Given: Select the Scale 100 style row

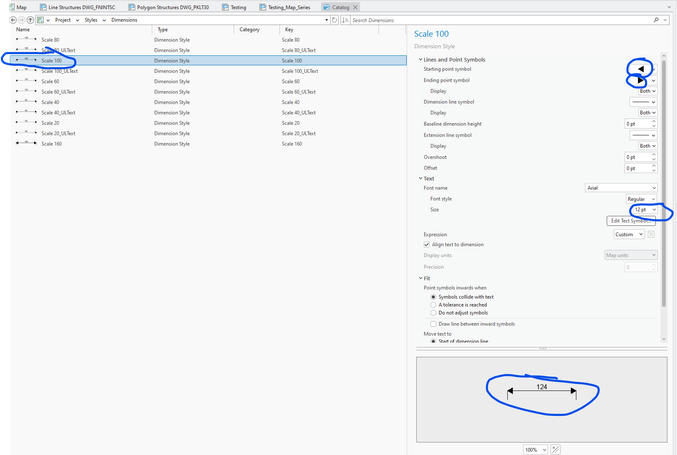Looking at the screenshot, I should click(x=209, y=60).
